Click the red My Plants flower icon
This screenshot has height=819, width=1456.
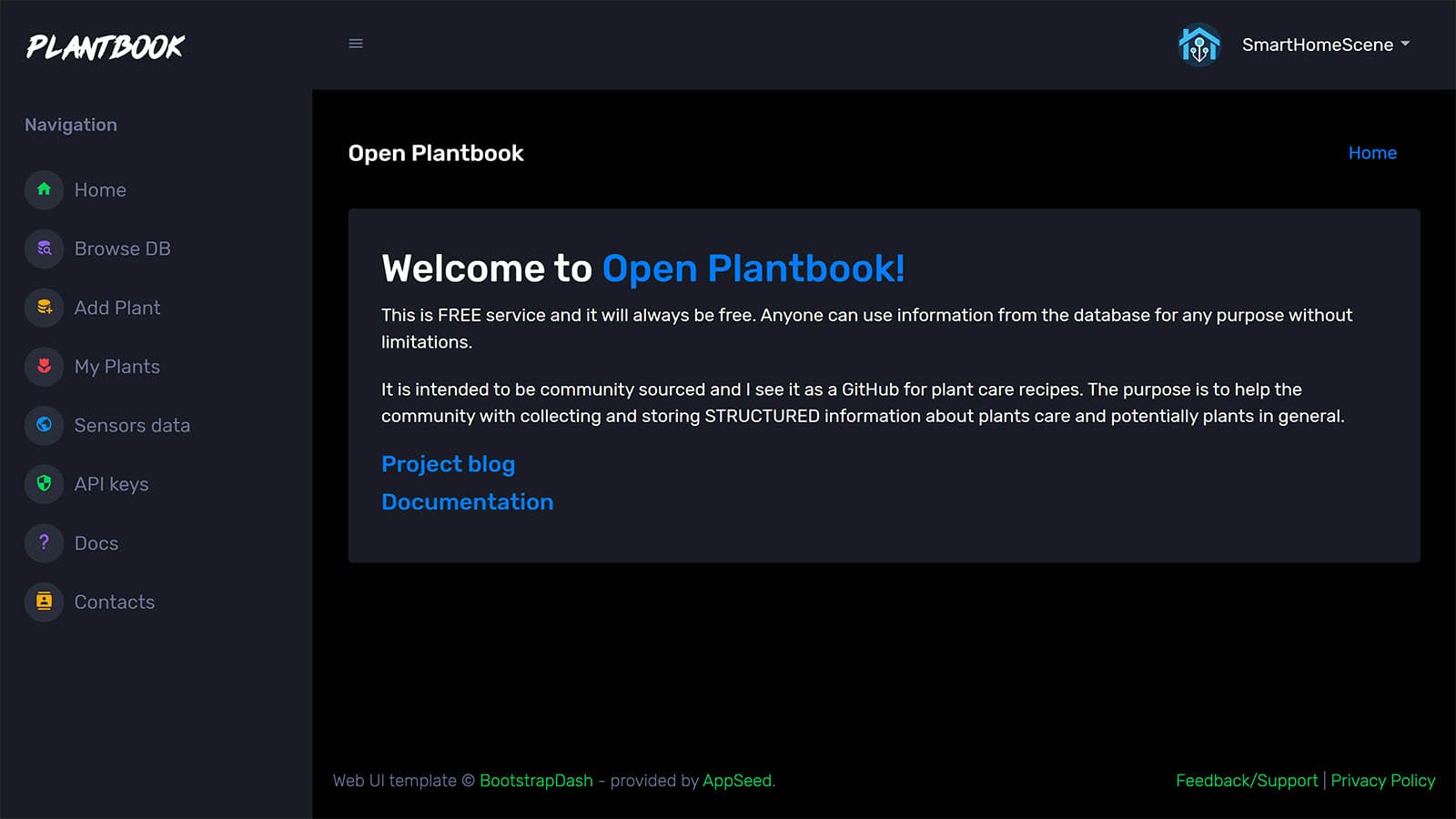pyautogui.click(x=44, y=366)
